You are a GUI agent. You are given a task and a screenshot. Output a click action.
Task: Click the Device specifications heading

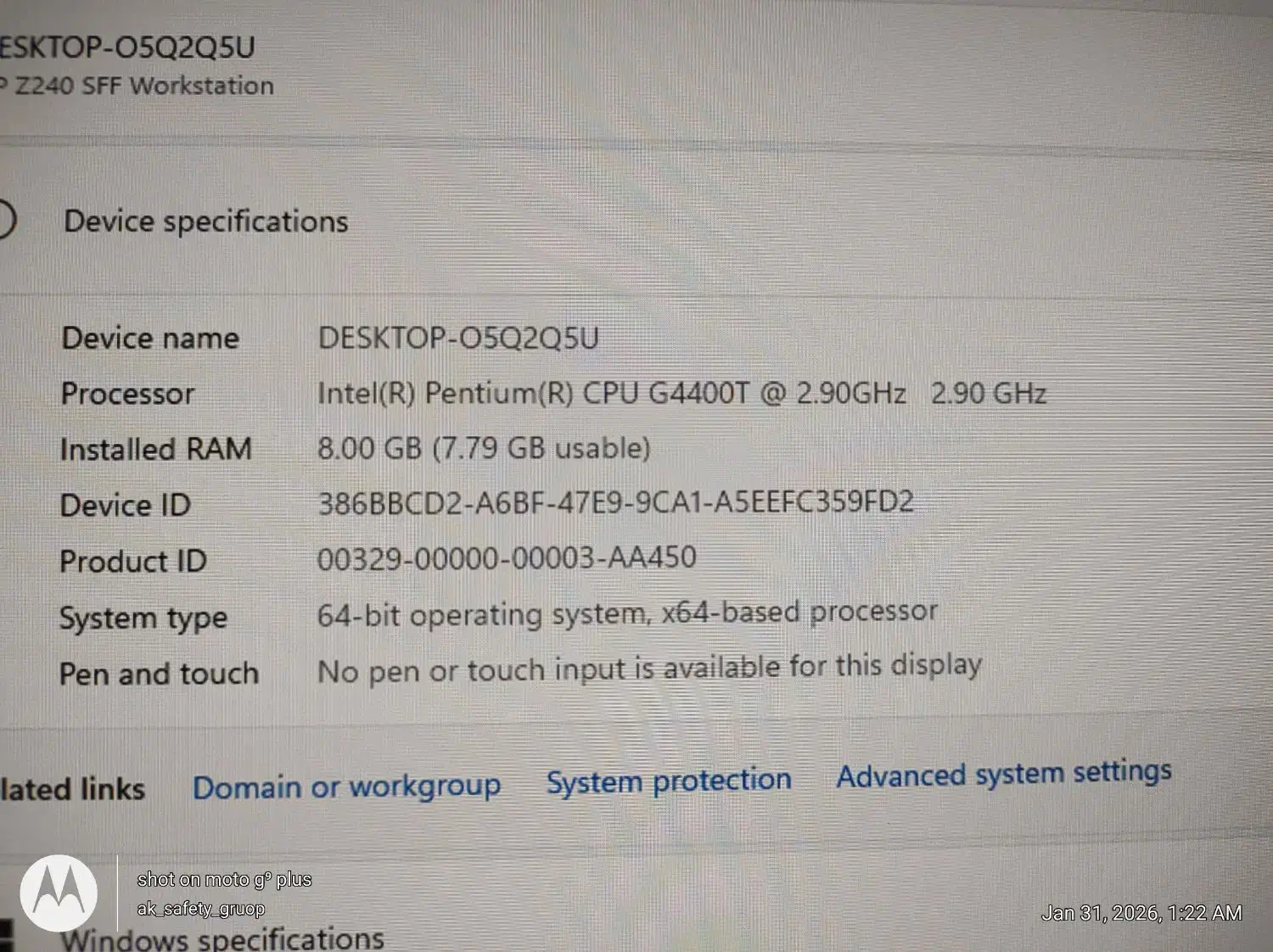(x=206, y=221)
